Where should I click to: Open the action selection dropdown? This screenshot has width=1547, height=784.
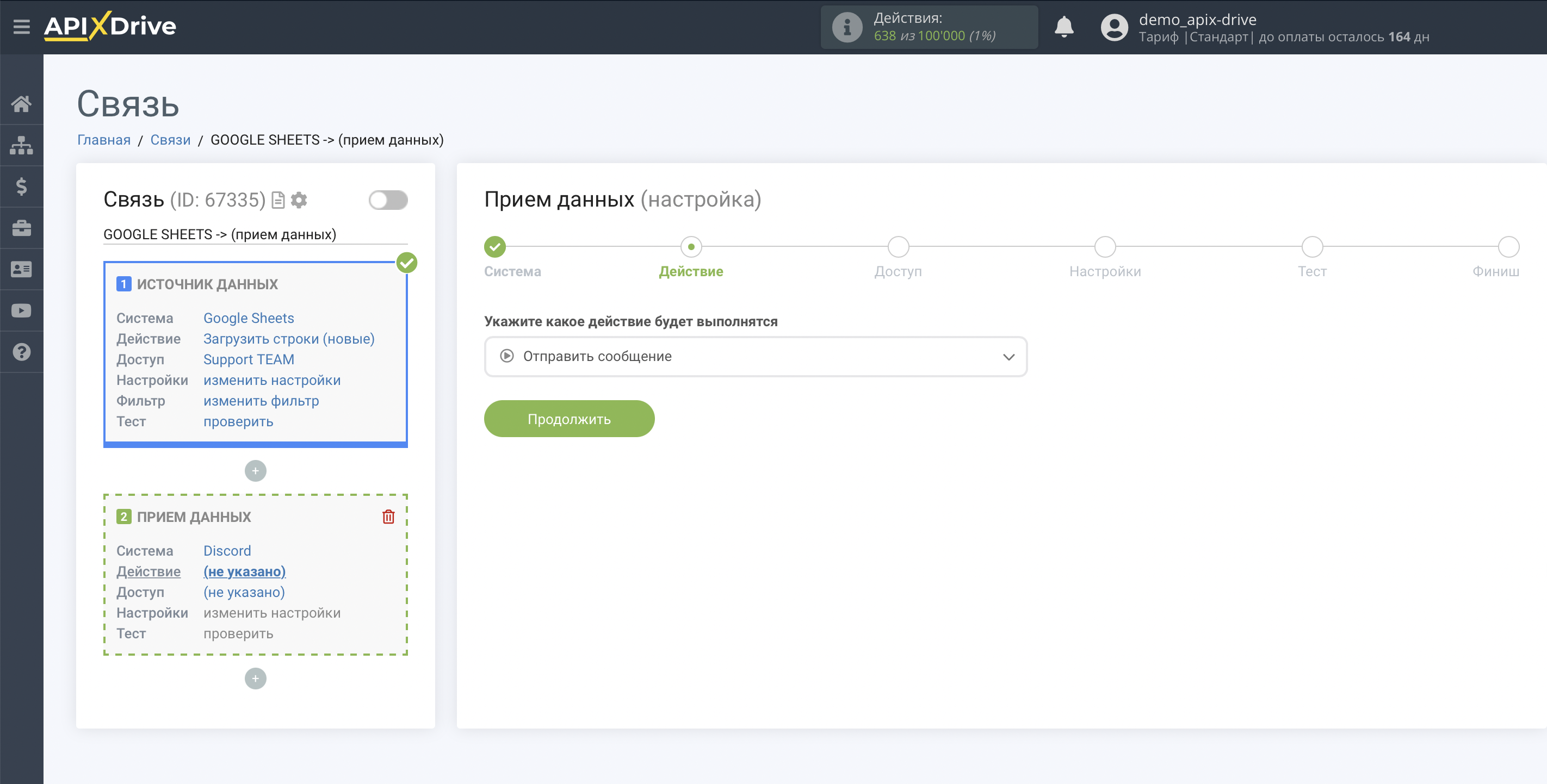click(756, 357)
